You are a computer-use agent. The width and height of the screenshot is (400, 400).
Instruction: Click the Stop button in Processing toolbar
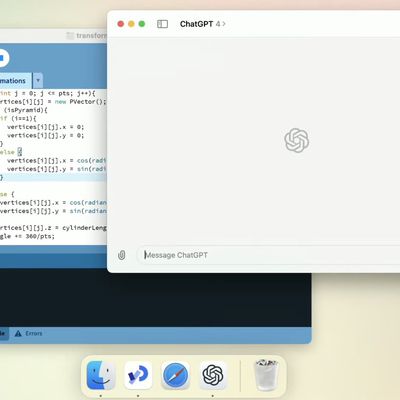(2, 58)
